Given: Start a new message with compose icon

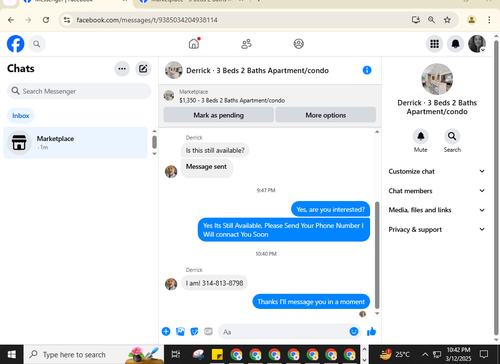Looking at the screenshot, I should pos(143,69).
